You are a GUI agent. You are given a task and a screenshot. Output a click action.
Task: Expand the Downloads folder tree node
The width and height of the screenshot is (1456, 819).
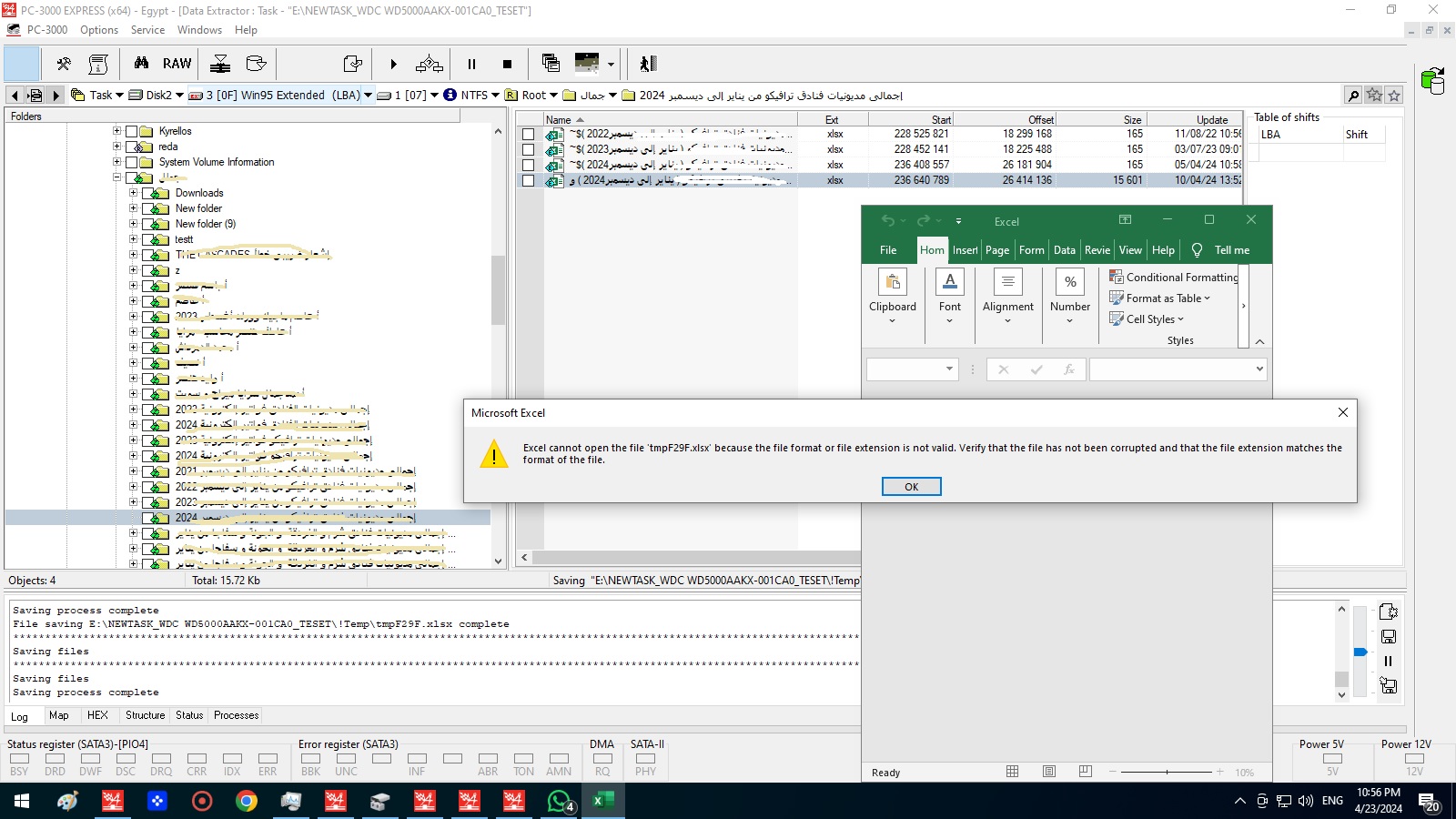[133, 193]
